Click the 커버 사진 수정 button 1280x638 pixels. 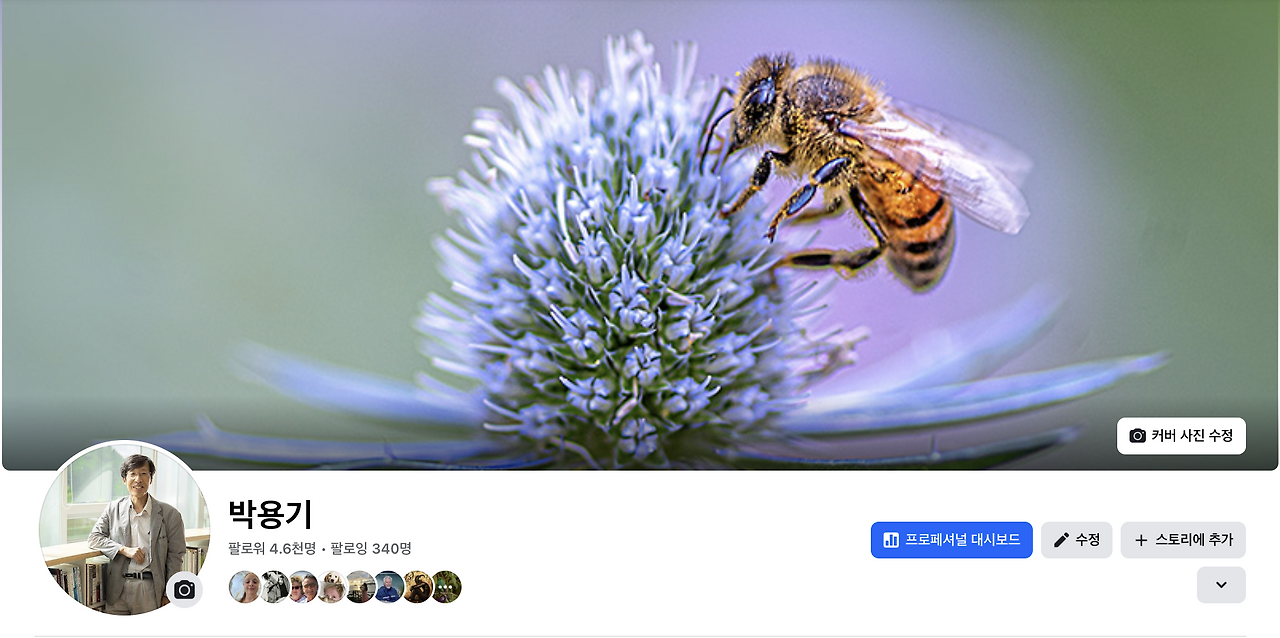click(x=1181, y=436)
